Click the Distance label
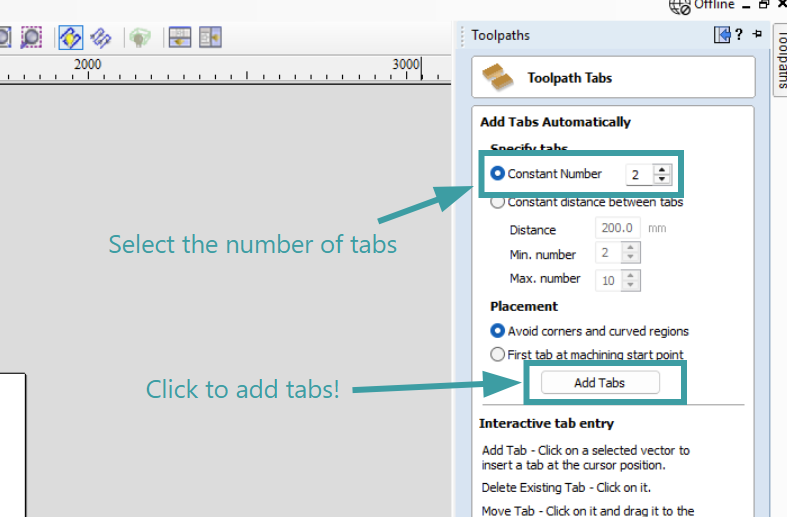 533,230
